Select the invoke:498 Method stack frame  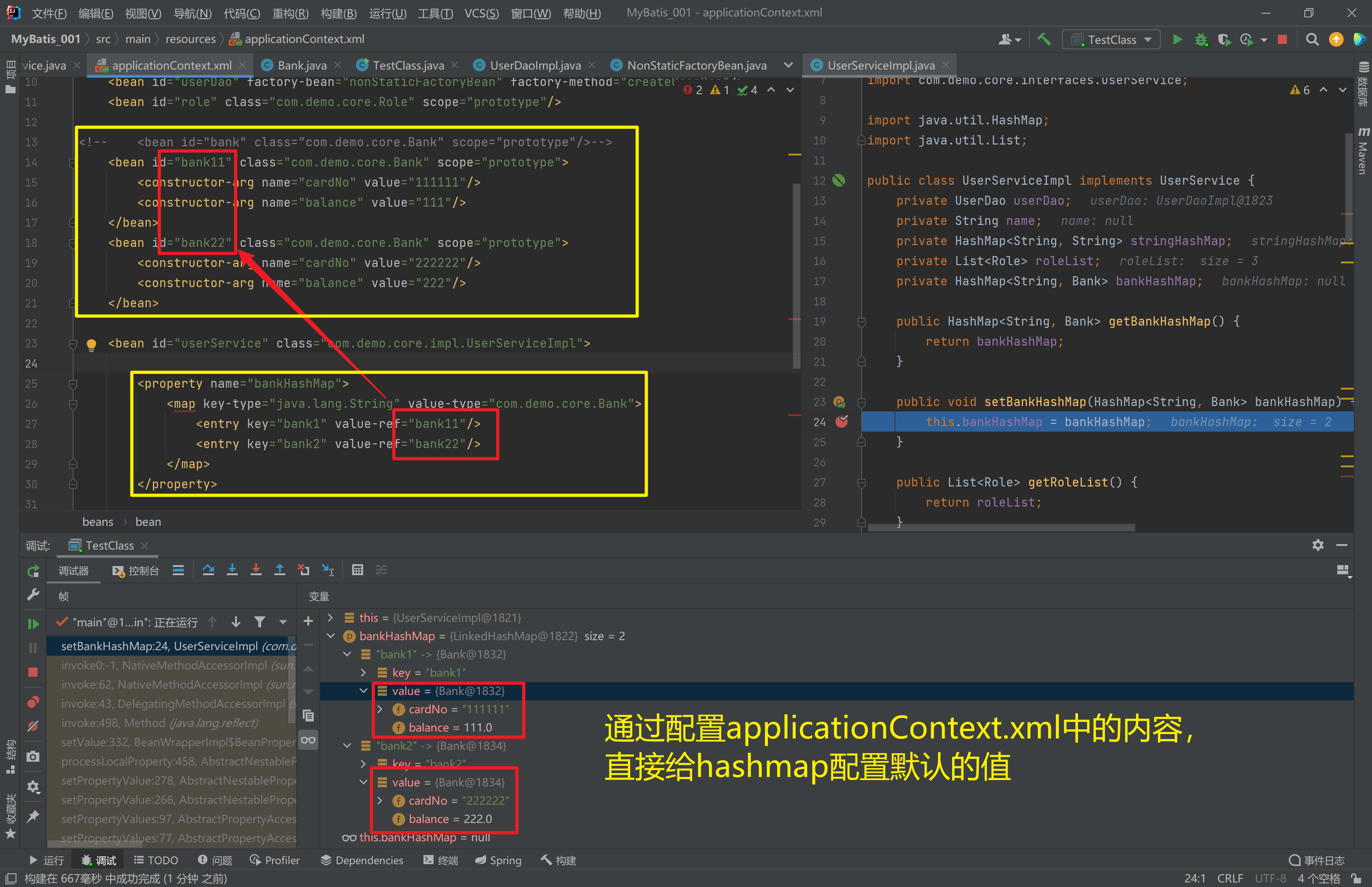coord(160,723)
